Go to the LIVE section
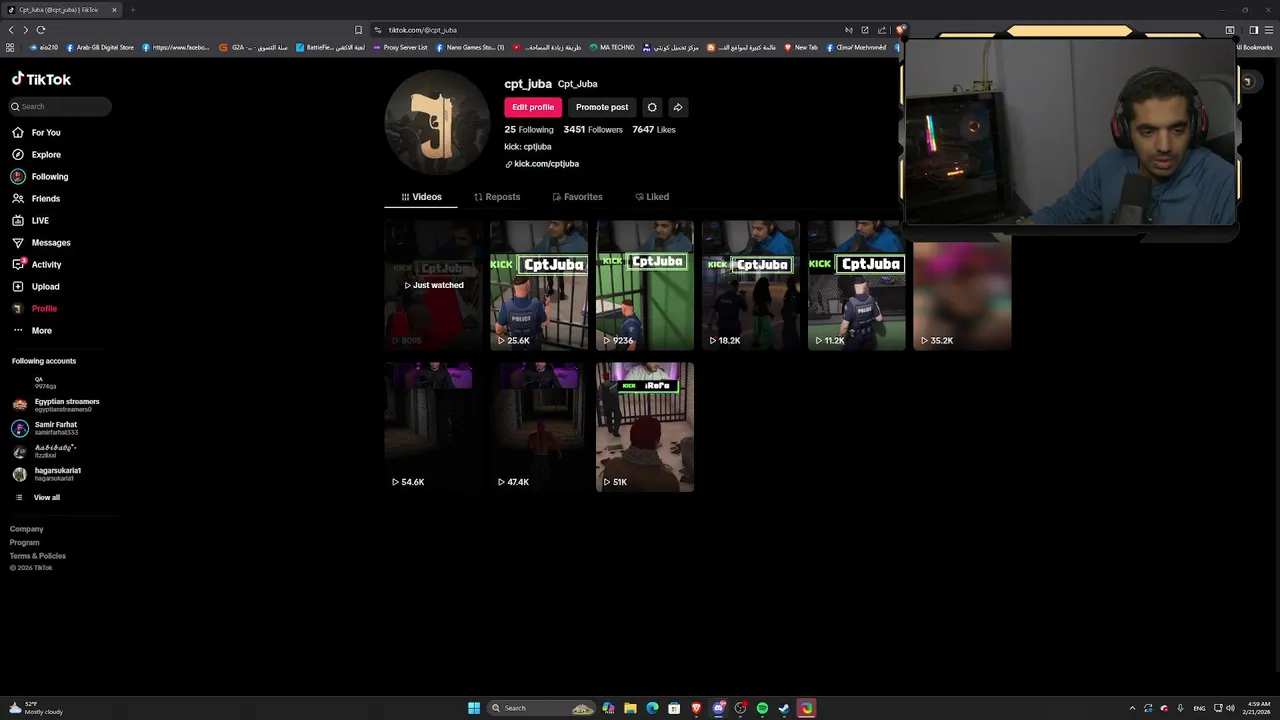 click(30, 220)
